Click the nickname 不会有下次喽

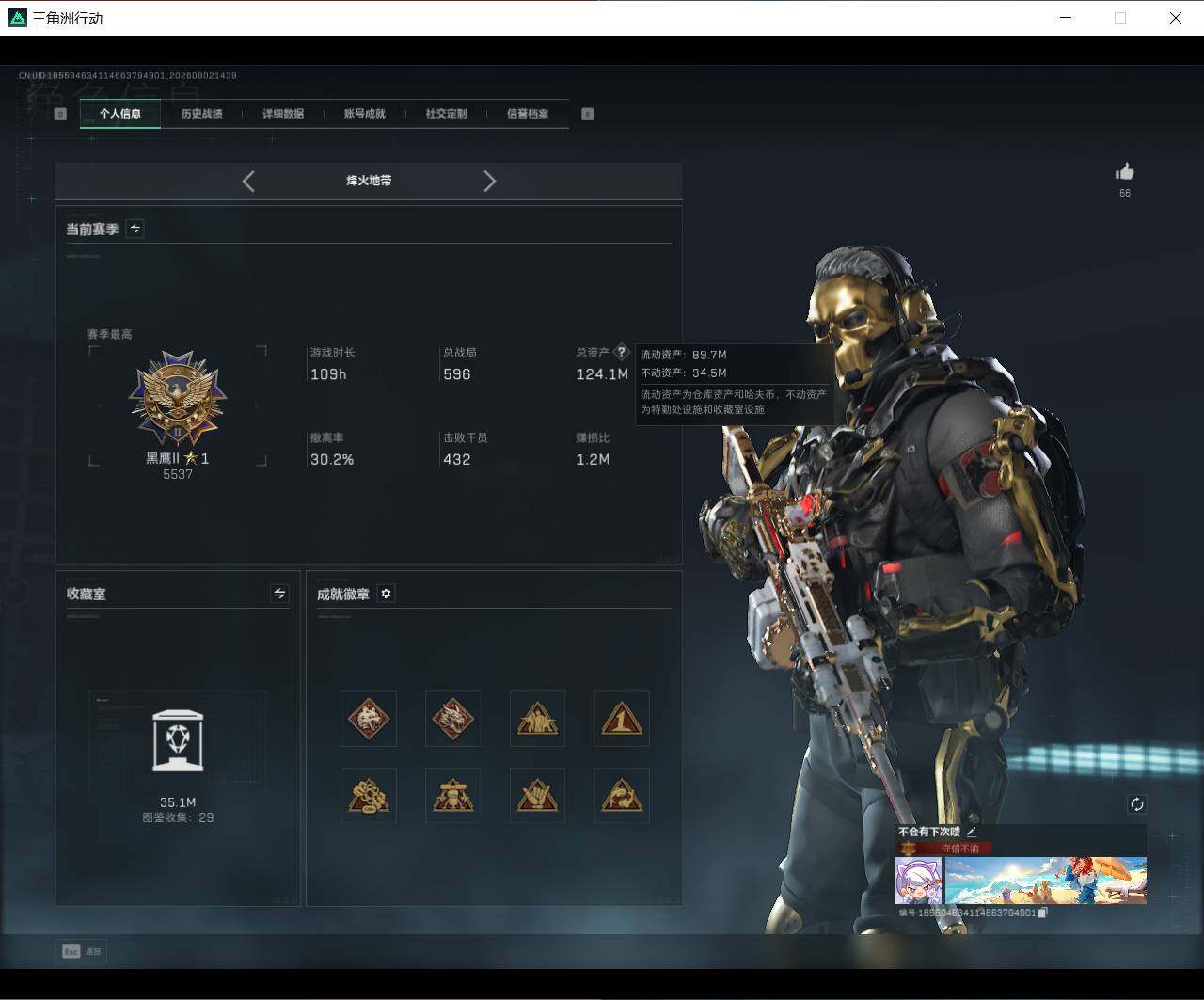coord(929,832)
